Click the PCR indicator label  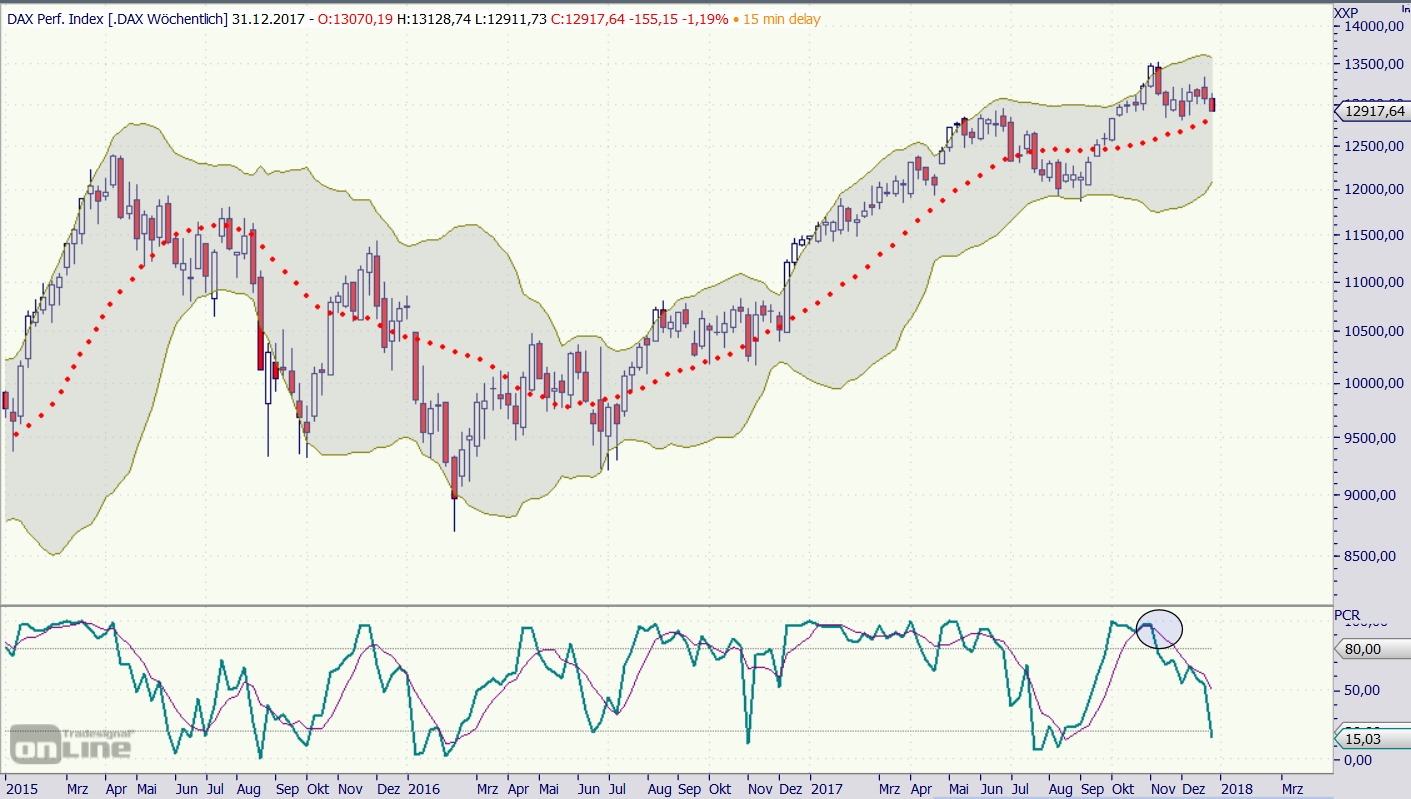[x=1346, y=614]
